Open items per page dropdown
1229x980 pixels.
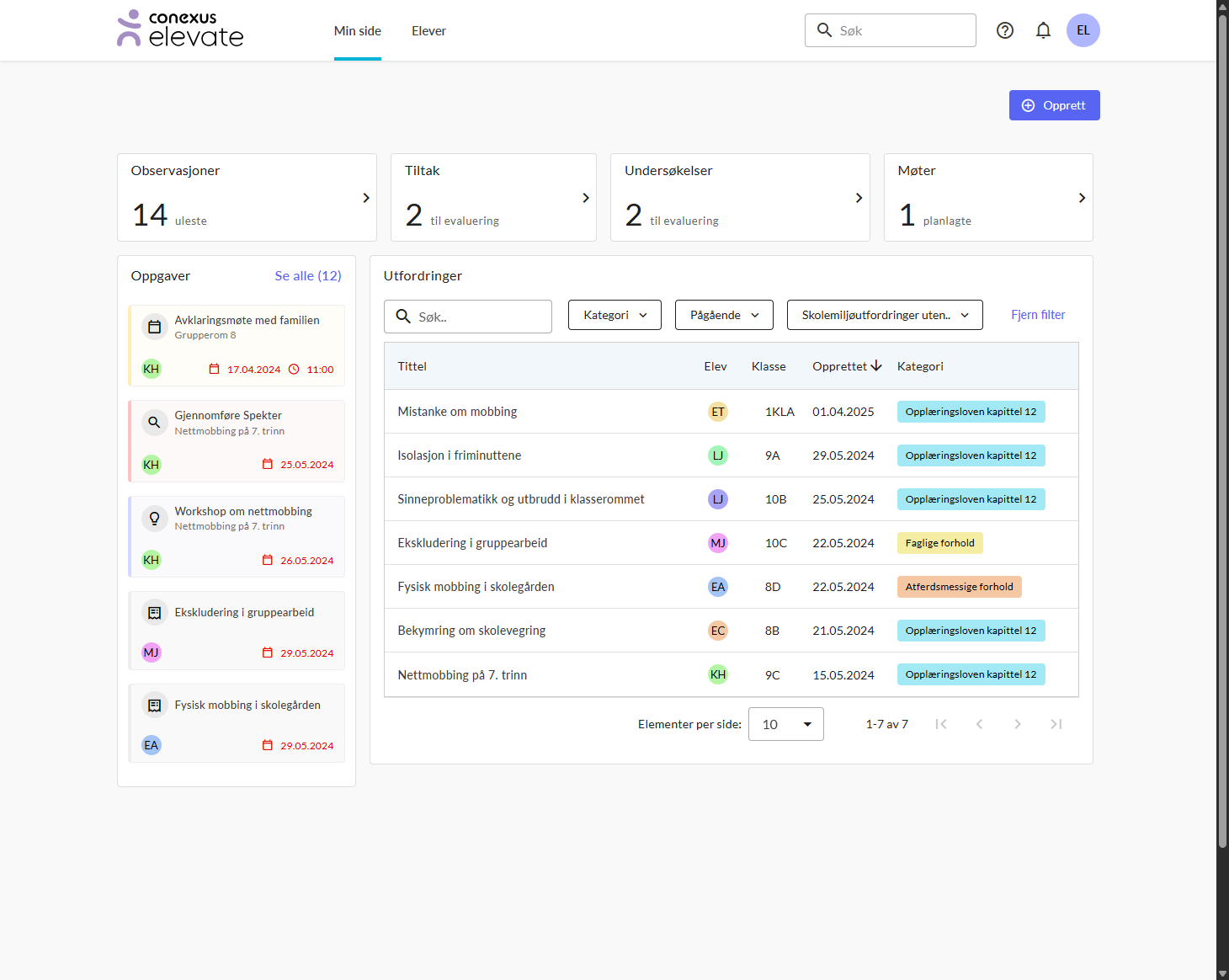pyautogui.click(x=785, y=724)
